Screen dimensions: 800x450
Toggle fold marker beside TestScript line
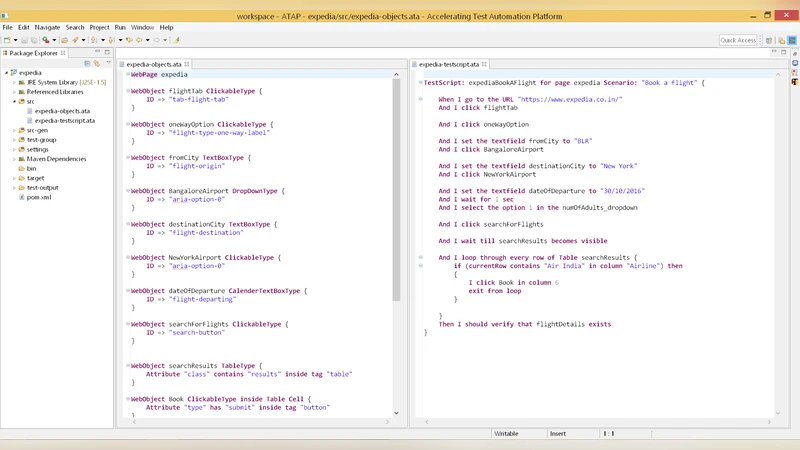pyautogui.click(x=421, y=82)
